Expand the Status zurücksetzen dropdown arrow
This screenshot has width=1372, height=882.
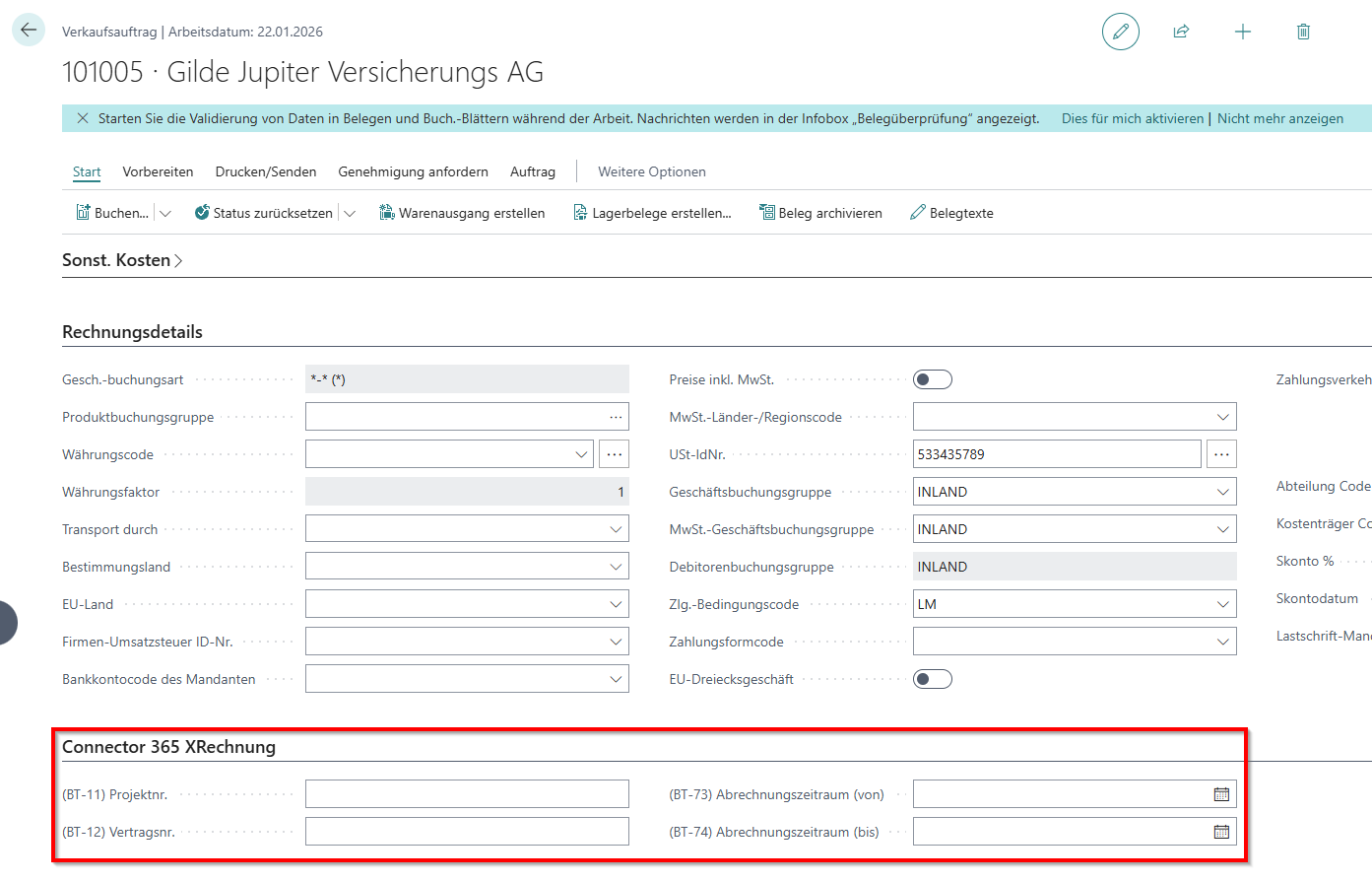(350, 213)
